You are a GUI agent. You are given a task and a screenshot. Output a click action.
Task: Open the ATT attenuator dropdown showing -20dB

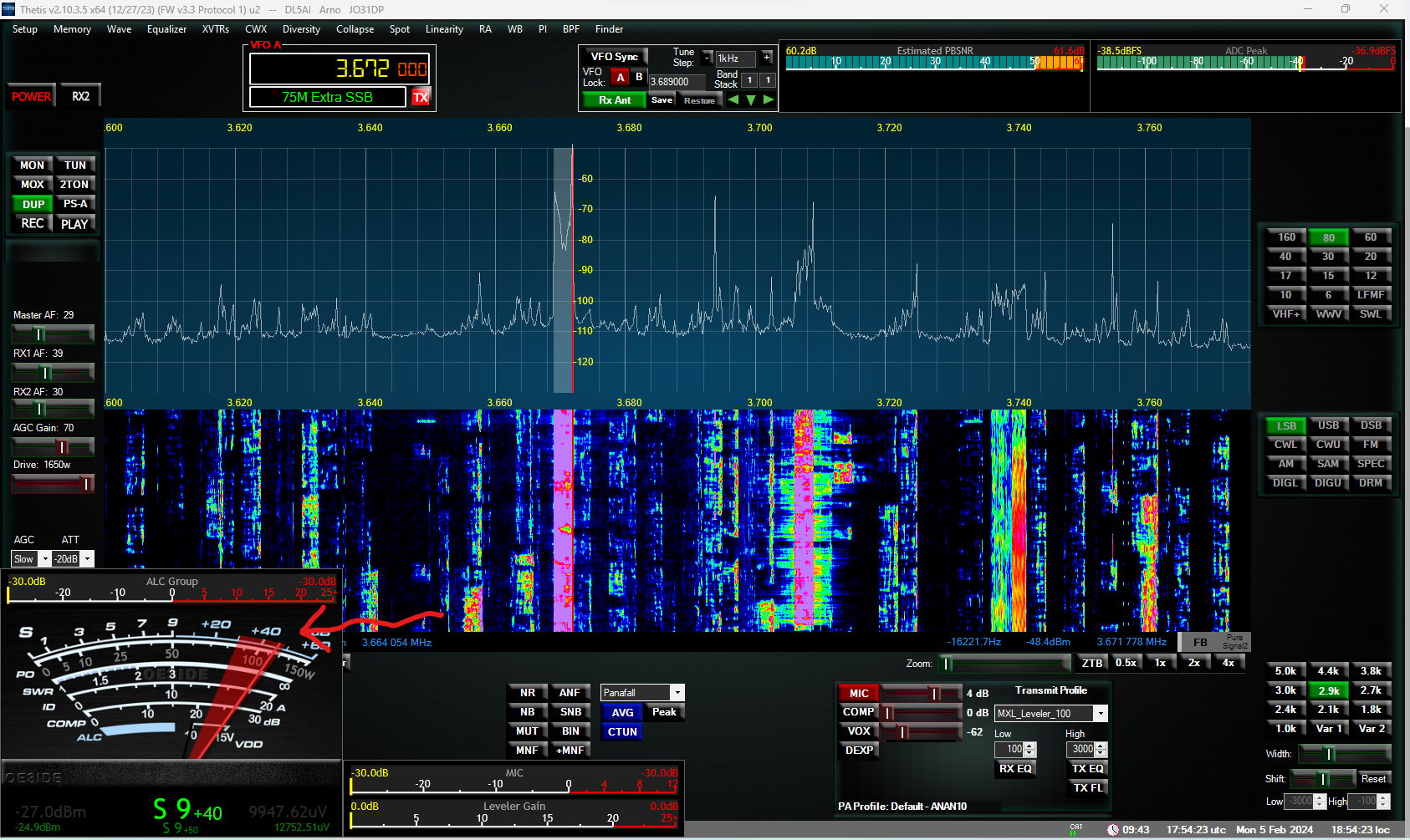point(73,558)
